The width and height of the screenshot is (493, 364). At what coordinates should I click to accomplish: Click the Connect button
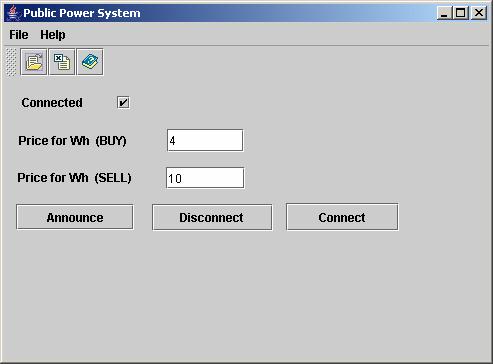(x=342, y=217)
